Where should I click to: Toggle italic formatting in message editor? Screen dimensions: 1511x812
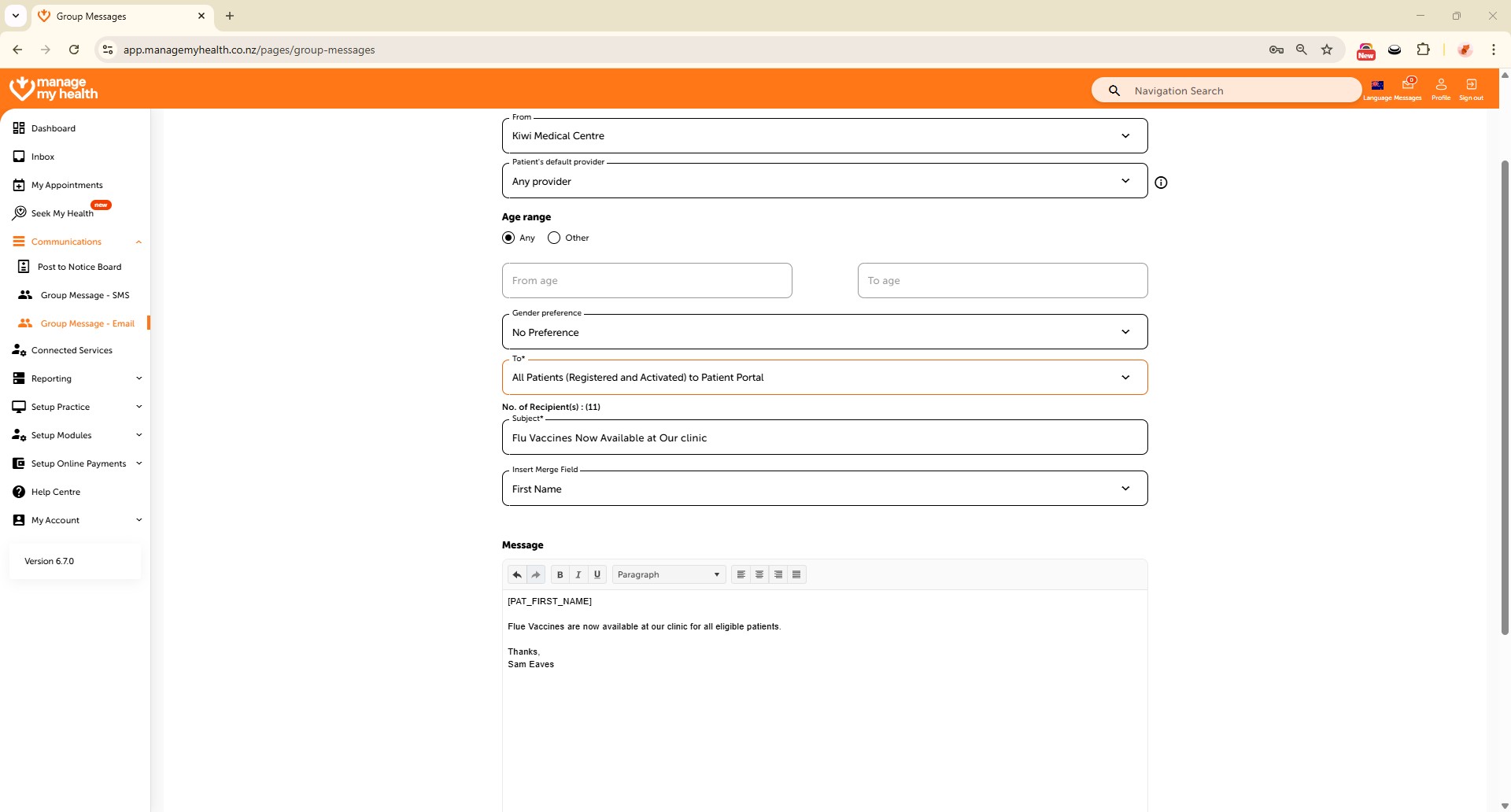tap(578, 574)
